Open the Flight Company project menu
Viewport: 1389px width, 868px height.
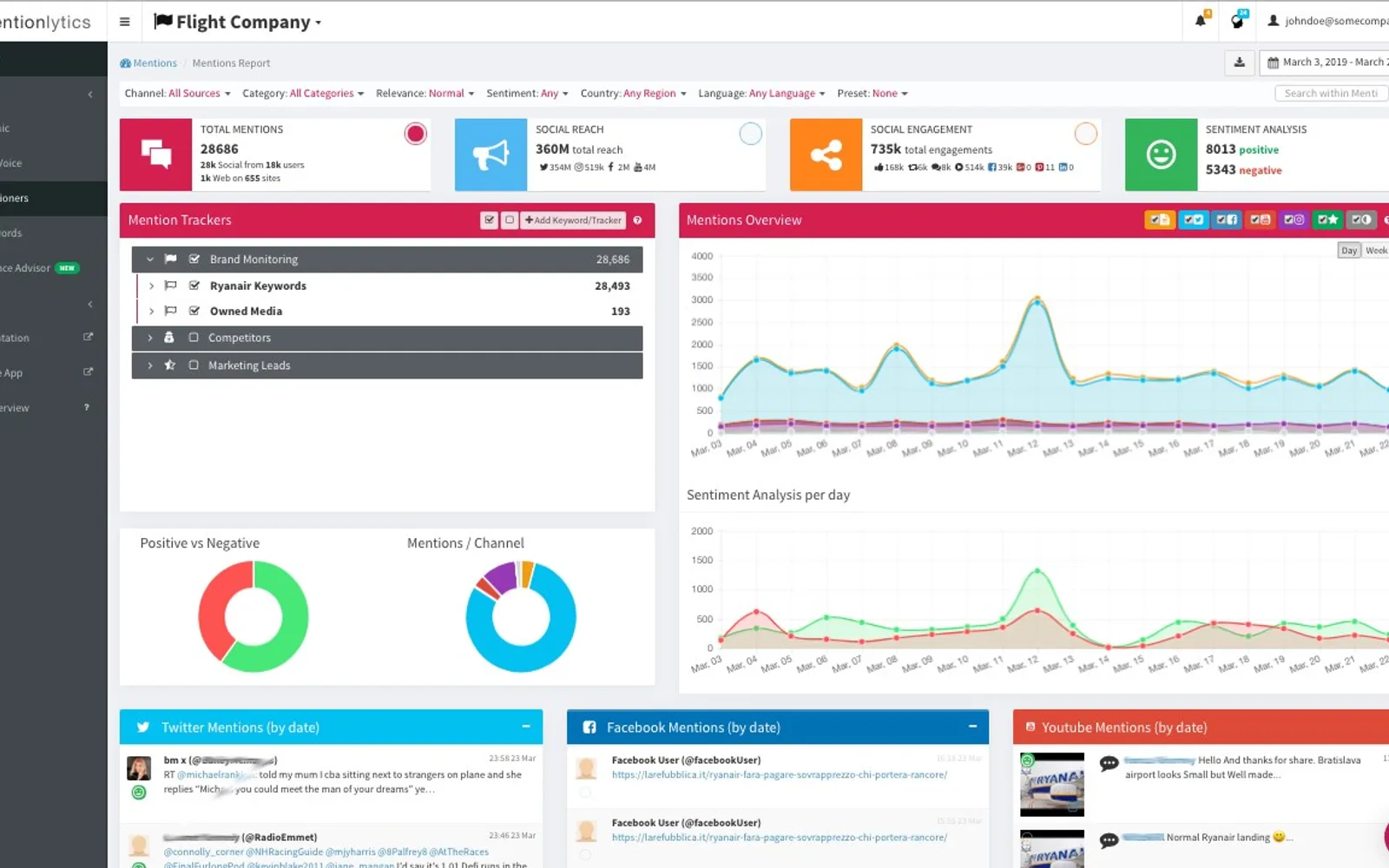237,22
